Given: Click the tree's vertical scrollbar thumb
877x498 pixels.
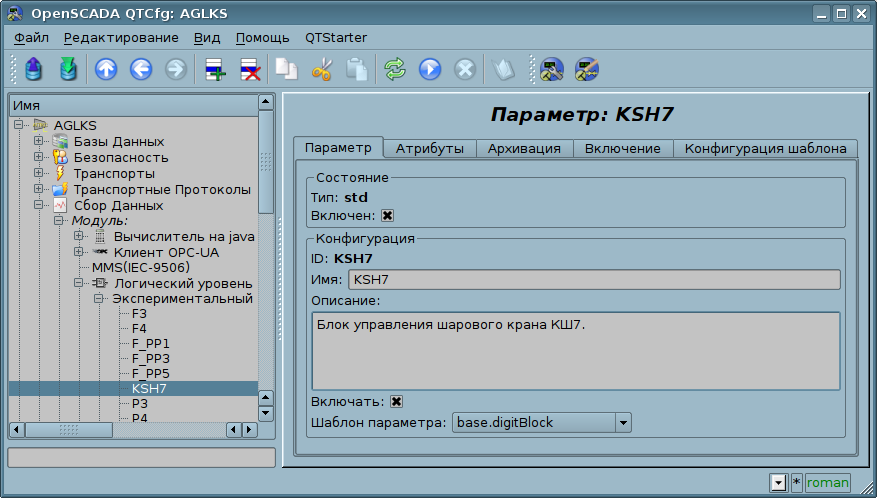Looking at the screenshot, I should coord(266,161).
